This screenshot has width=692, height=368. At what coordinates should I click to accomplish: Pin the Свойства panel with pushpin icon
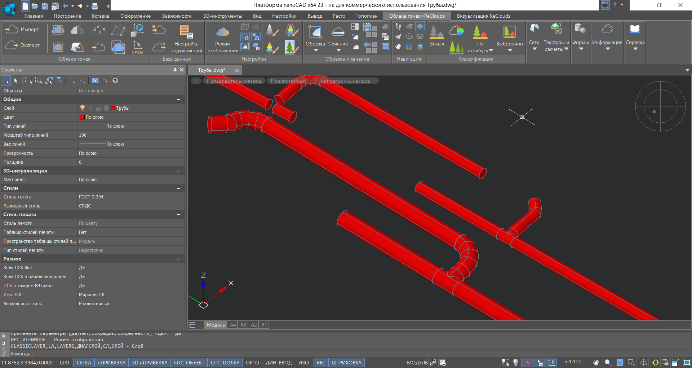coord(175,70)
